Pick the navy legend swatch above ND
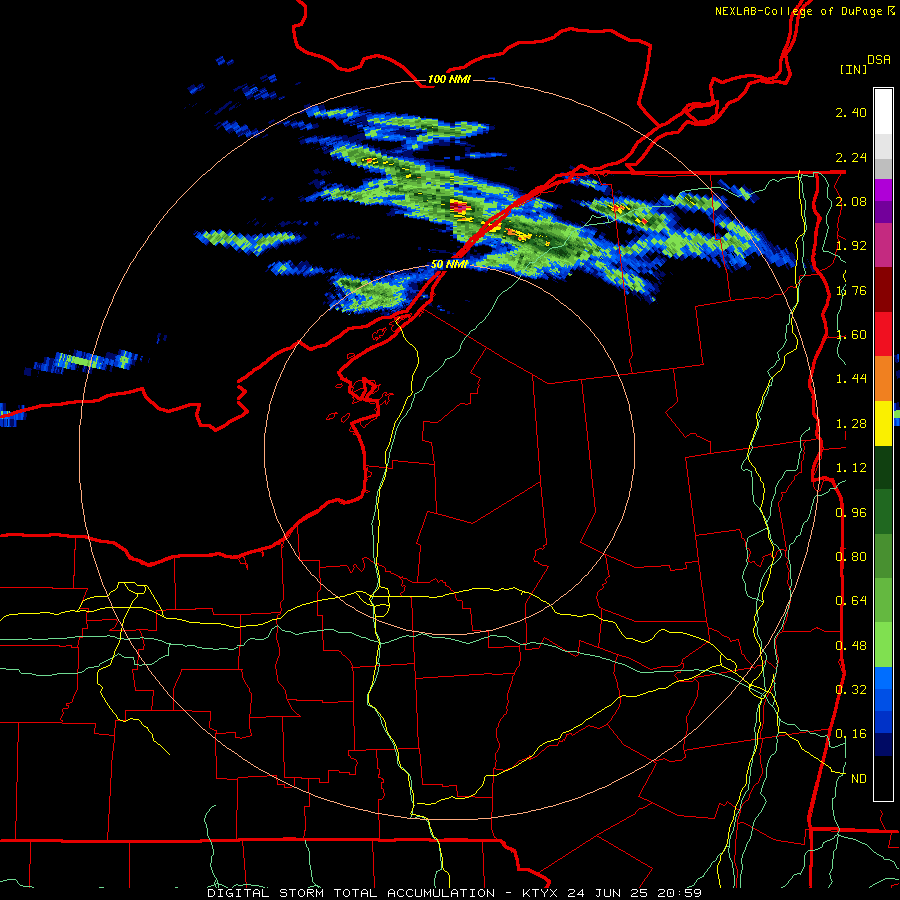This screenshot has height=900, width=900. [883, 745]
